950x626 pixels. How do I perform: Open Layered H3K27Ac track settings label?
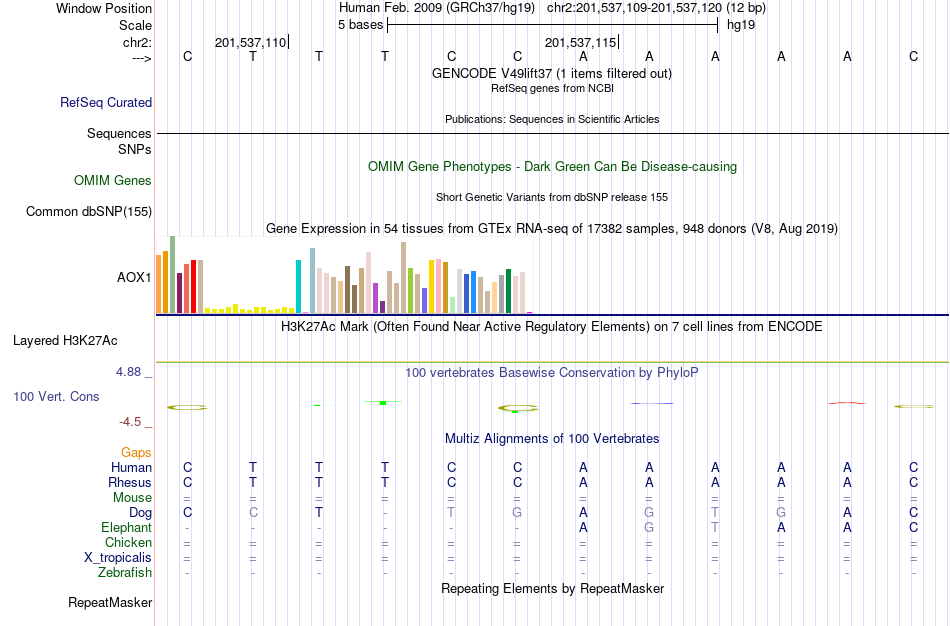pyautogui.click(x=65, y=341)
